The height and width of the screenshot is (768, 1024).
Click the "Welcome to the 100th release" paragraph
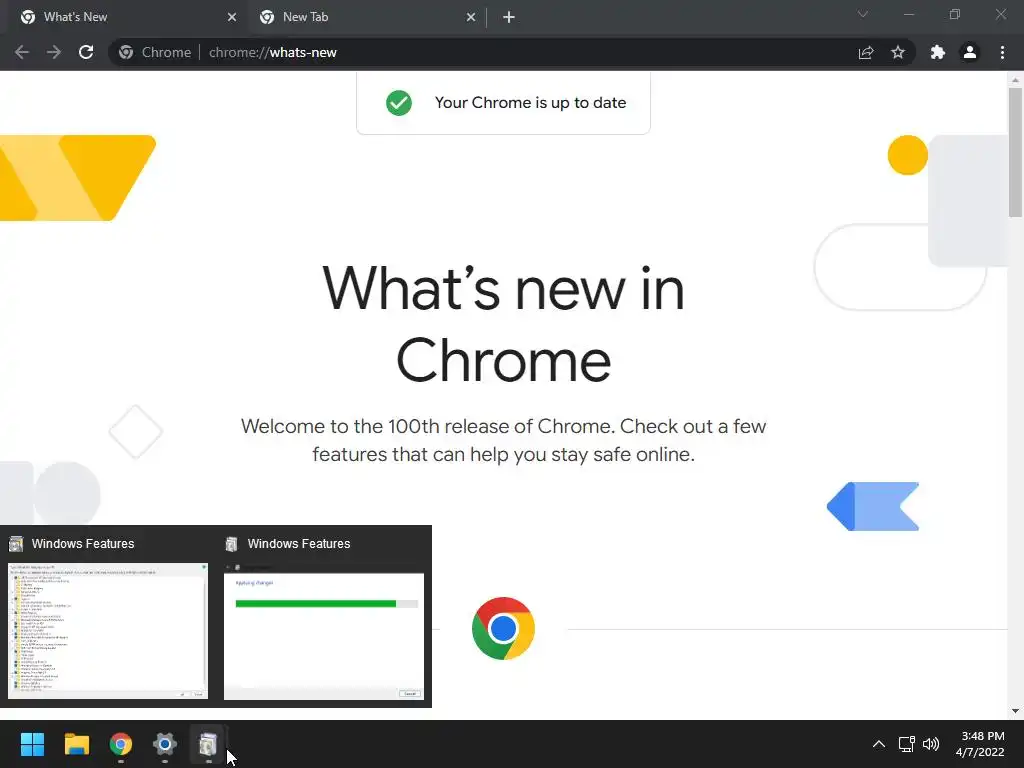point(504,440)
